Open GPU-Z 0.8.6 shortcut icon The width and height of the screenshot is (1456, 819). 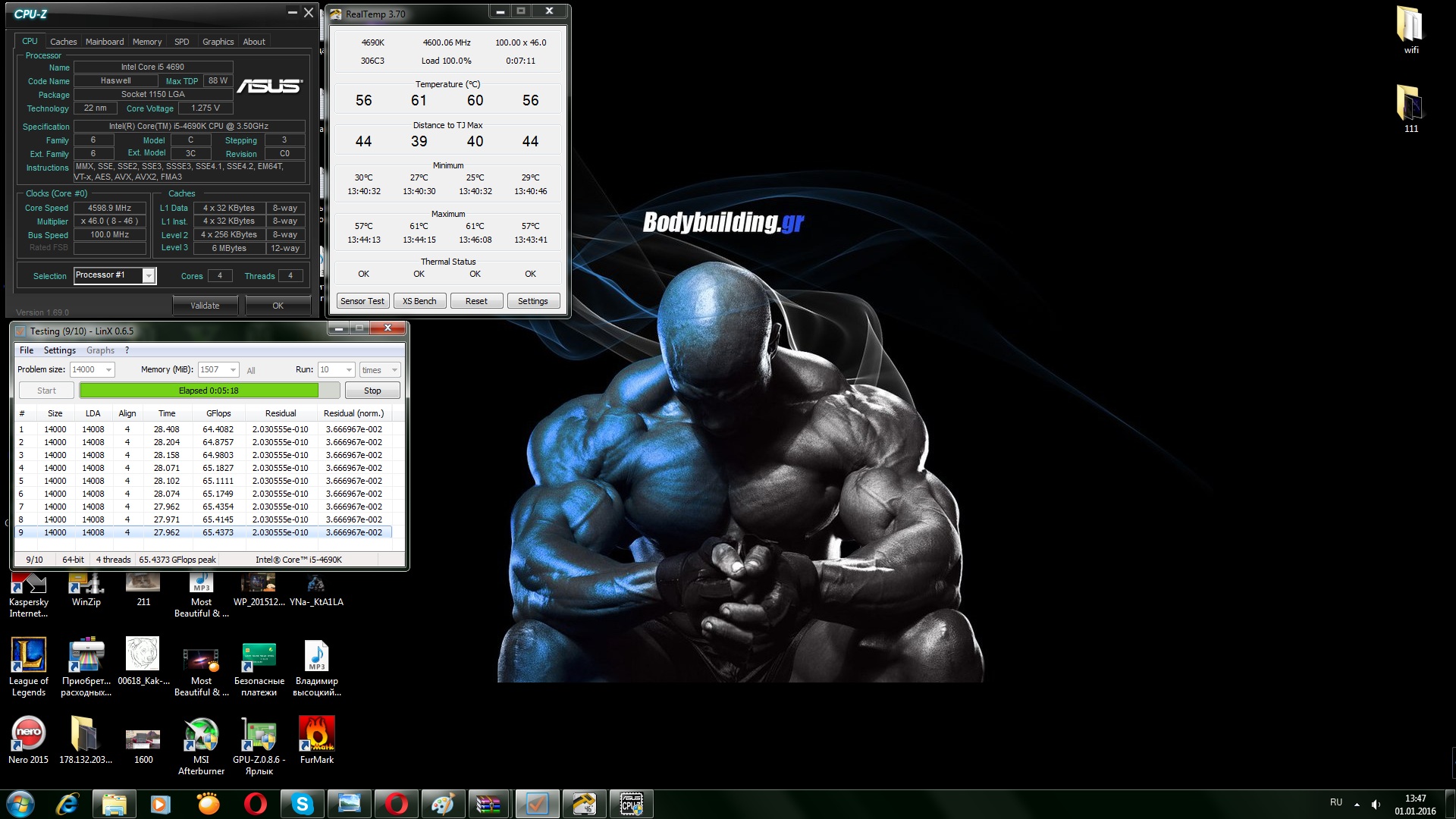[x=259, y=734]
